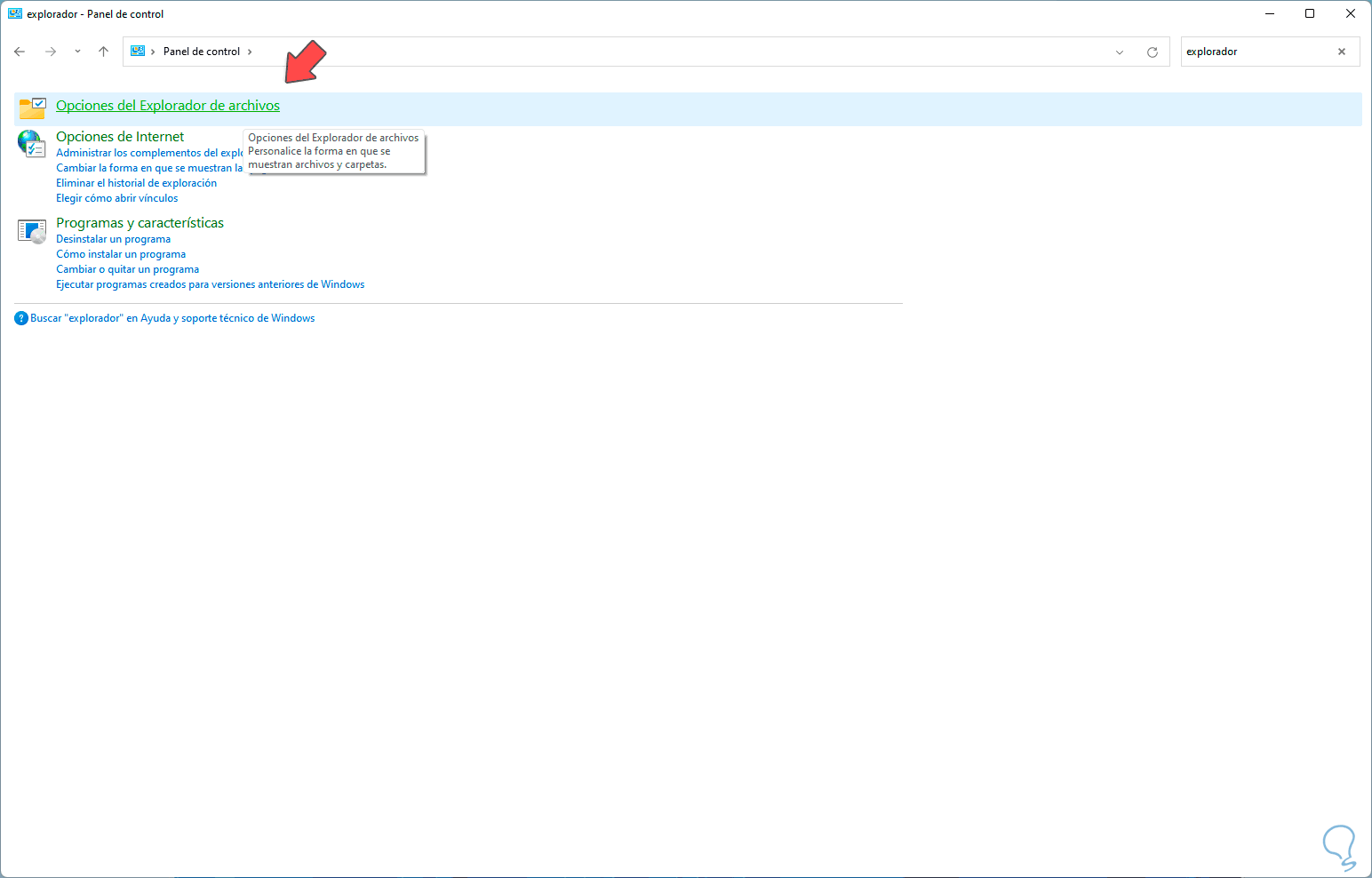Click Administrar los complementos del explorador link
The width and height of the screenshot is (1372, 878).
[149, 153]
